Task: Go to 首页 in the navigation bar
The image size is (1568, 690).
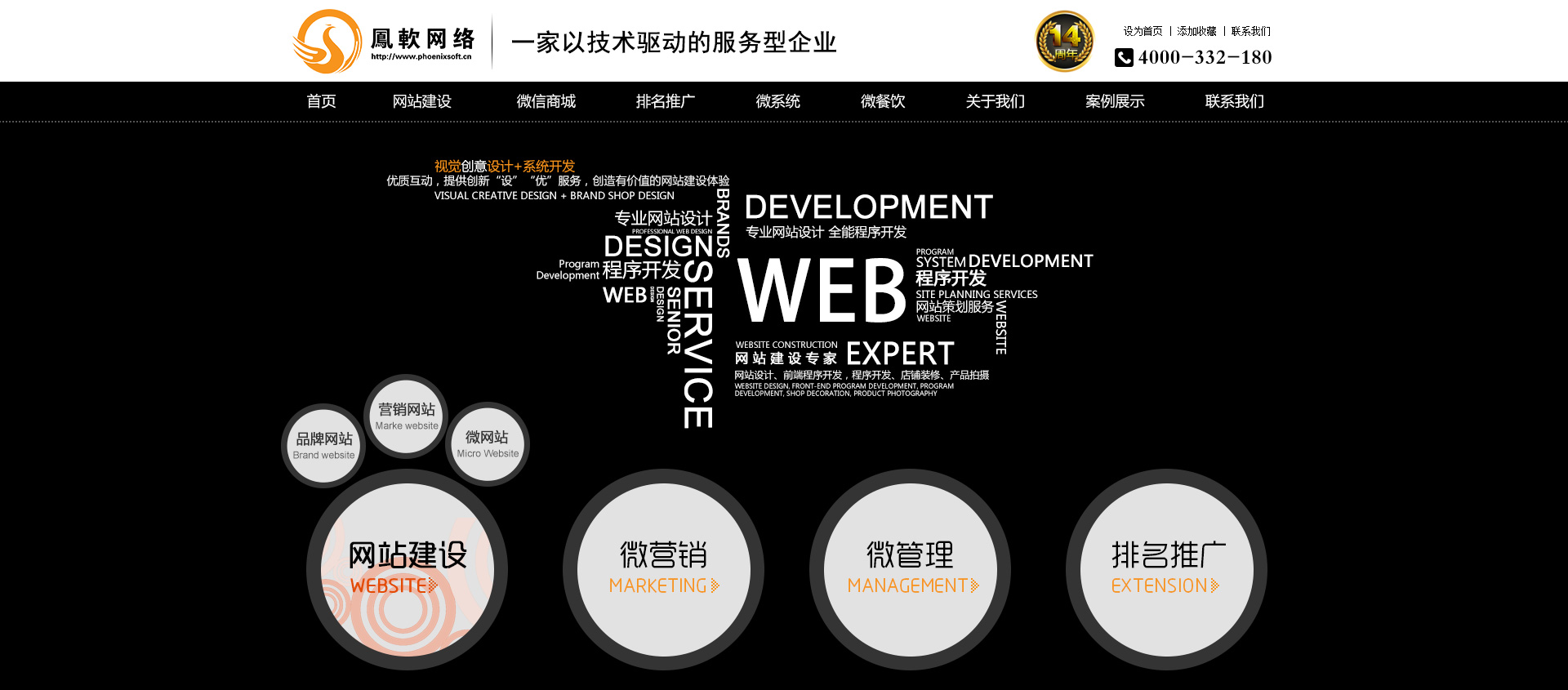Action: pyautogui.click(x=321, y=101)
